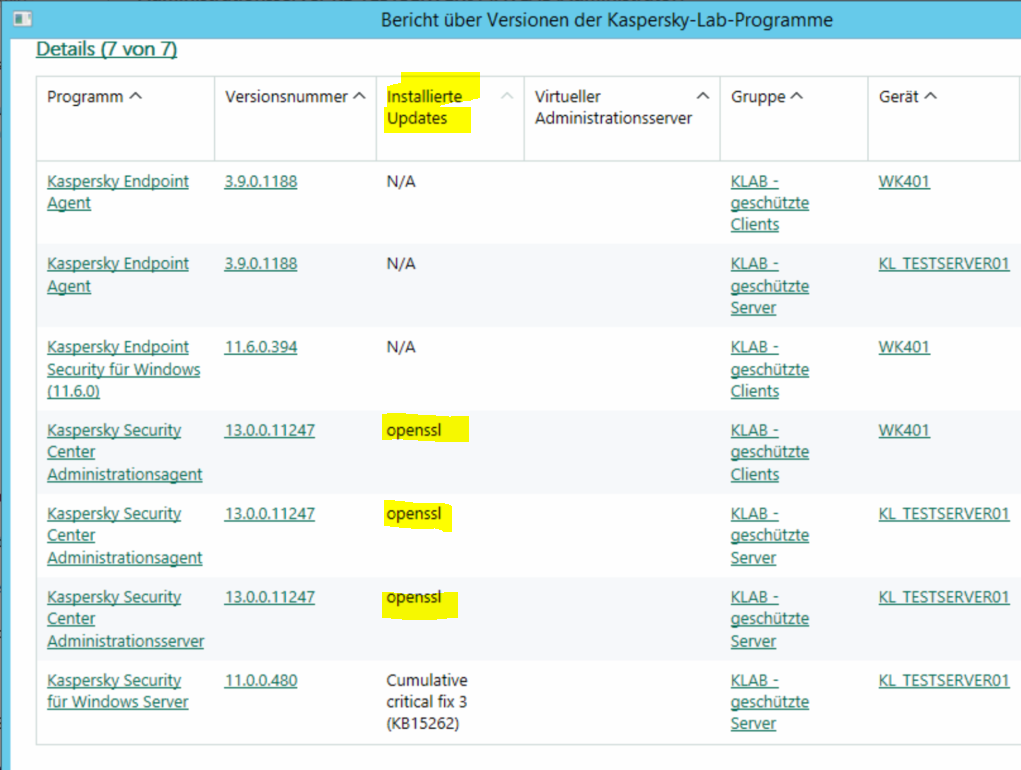The width and height of the screenshot is (1021, 770).
Task: Open group geschützte Server for Endpoint Agent
Action: [x=770, y=286]
